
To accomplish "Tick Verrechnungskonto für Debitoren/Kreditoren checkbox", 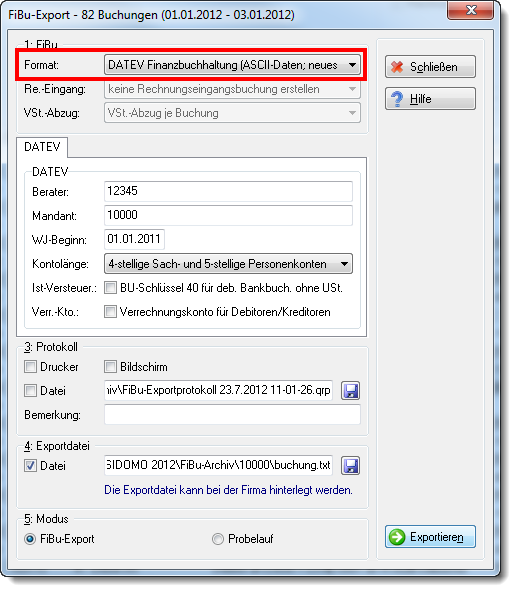I will click(x=110, y=312).
